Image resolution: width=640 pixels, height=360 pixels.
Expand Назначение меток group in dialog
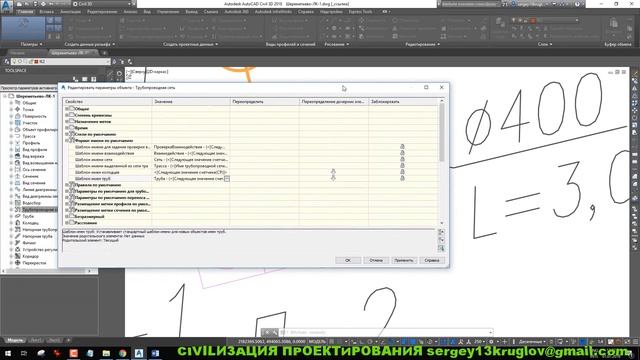point(67,122)
